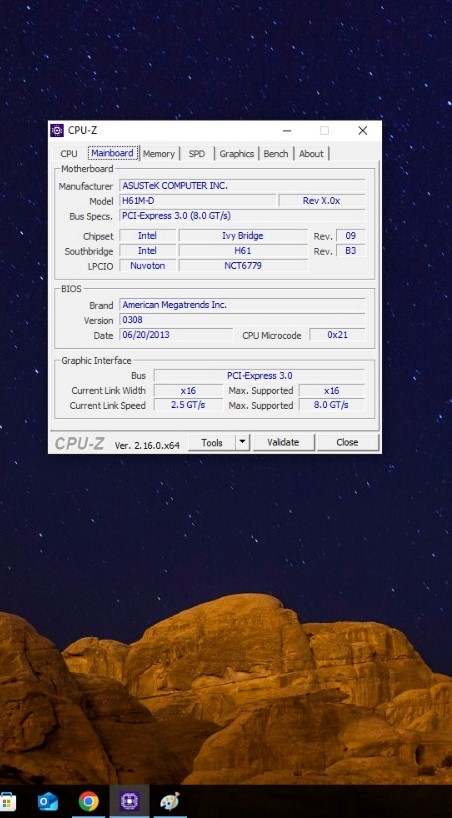The image size is (452, 818).
Task: Click the Nuvoton LPCIO vendor field
Action: tap(147, 266)
